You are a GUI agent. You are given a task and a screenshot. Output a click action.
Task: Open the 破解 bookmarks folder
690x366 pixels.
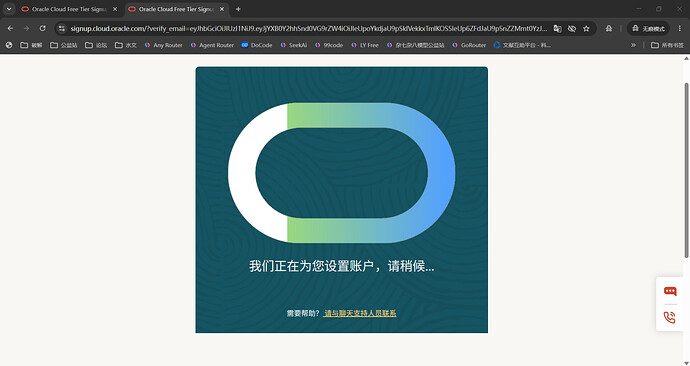click(x=31, y=45)
